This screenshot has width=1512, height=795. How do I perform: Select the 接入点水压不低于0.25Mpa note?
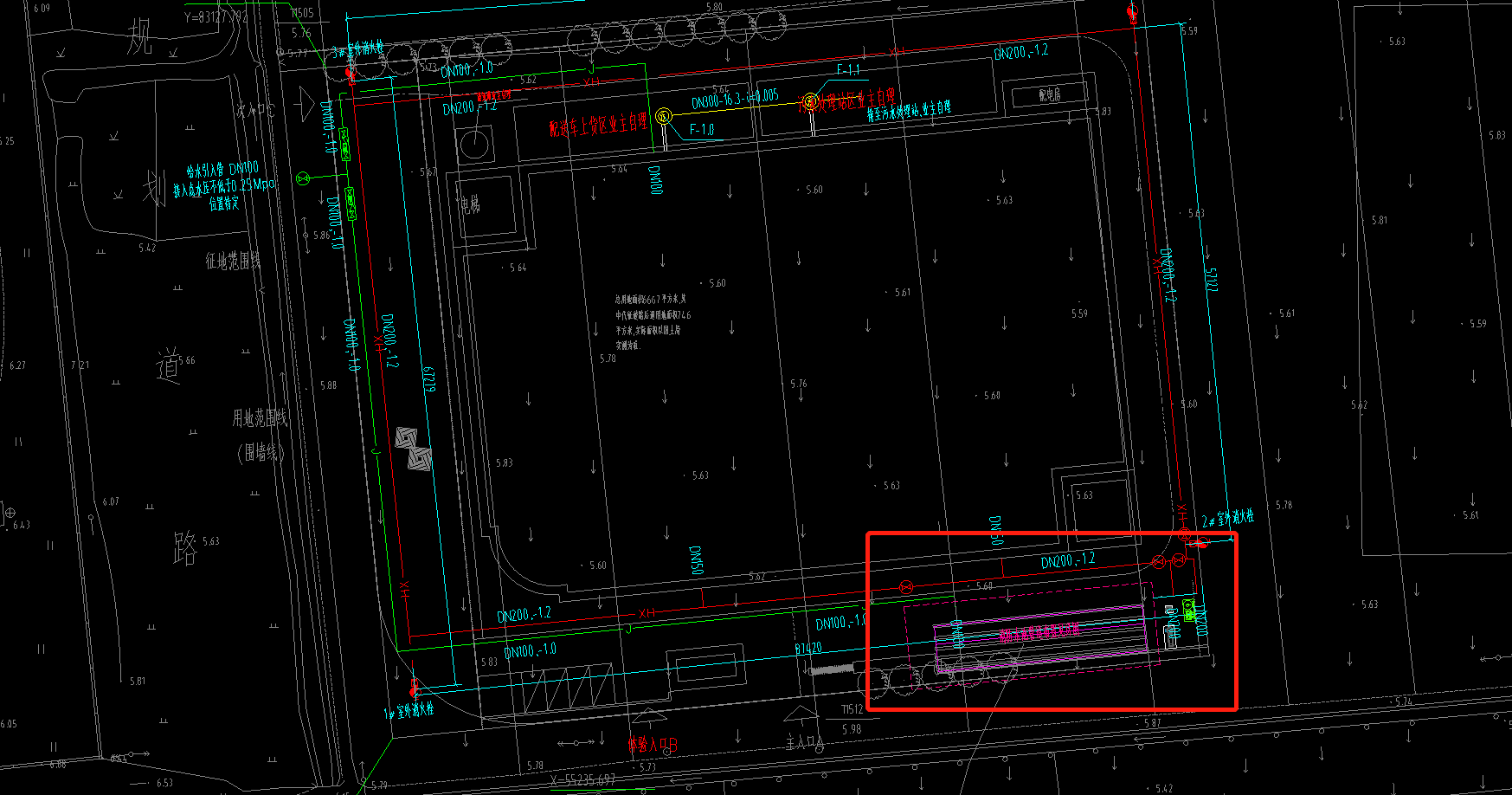click(x=223, y=187)
